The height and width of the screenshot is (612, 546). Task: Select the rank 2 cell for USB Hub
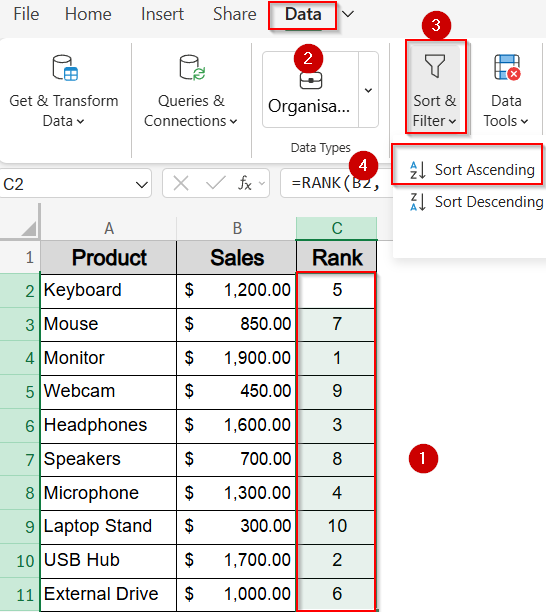[x=336, y=560]
